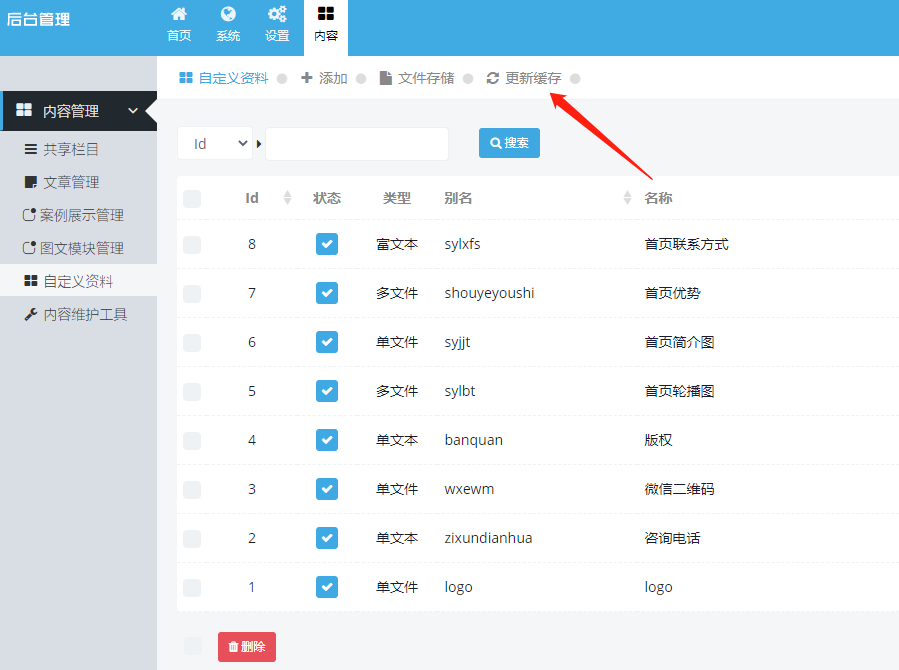This screenshot has width=899, height=670.
Task: Open 共享栏目 in the sidebar
Action: click(x=71, y=150)
